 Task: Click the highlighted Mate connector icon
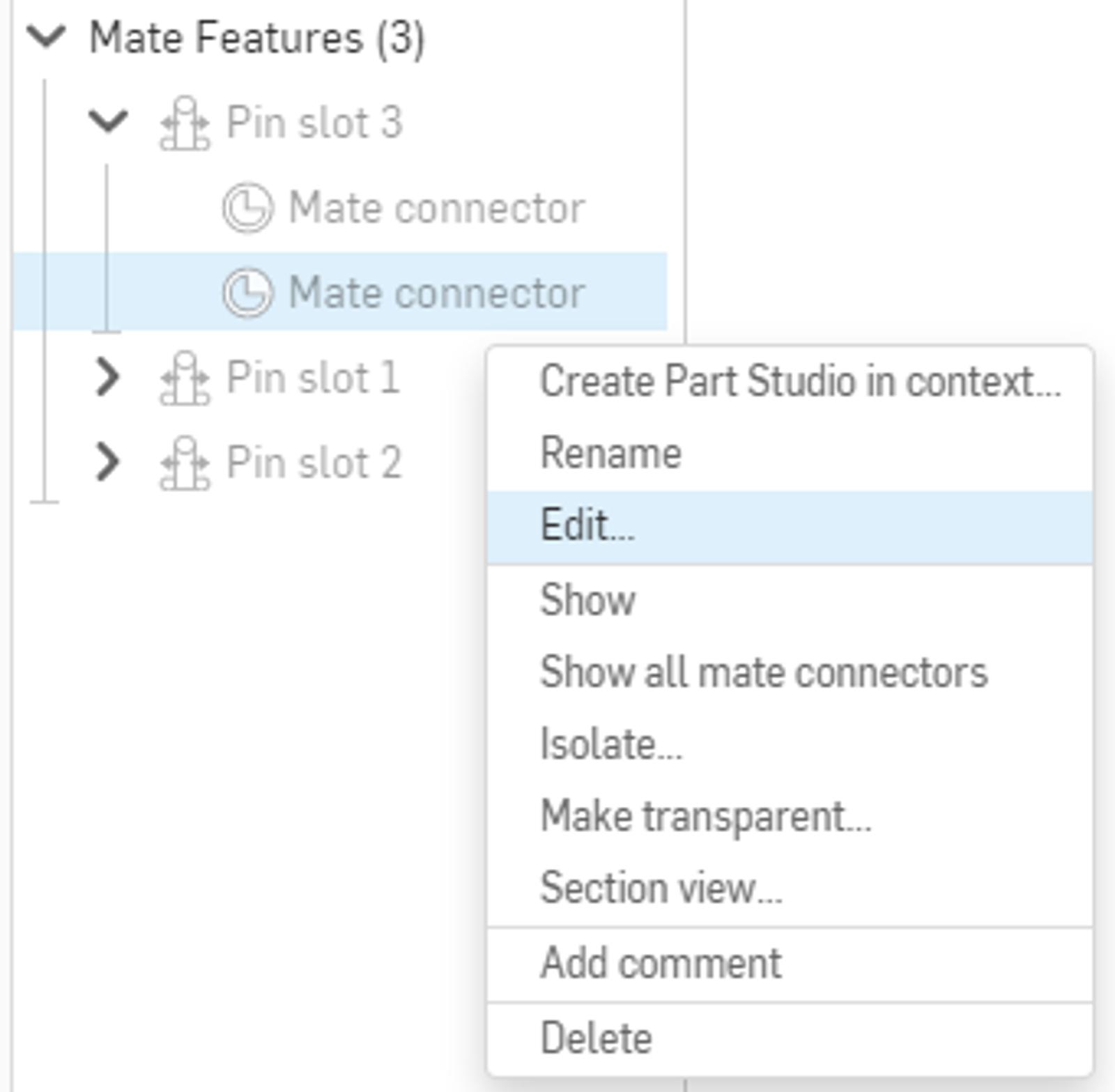pos(247,293)
